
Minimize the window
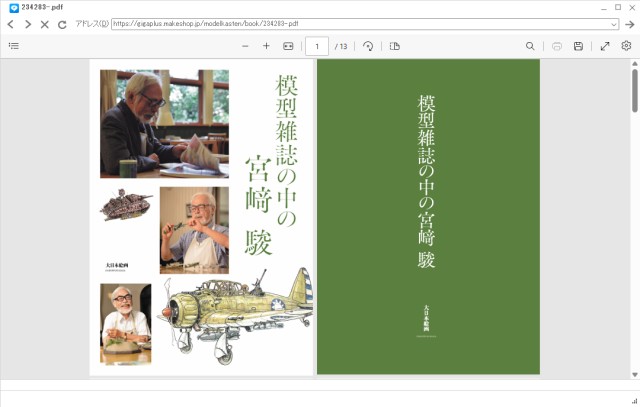pyautogui.click(x=604, y=8)
